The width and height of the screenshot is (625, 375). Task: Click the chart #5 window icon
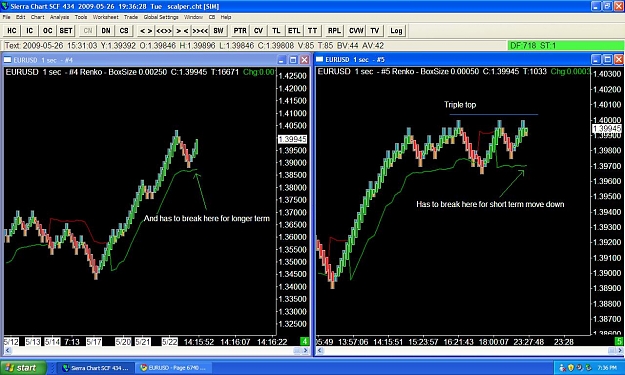click(320, 59)
